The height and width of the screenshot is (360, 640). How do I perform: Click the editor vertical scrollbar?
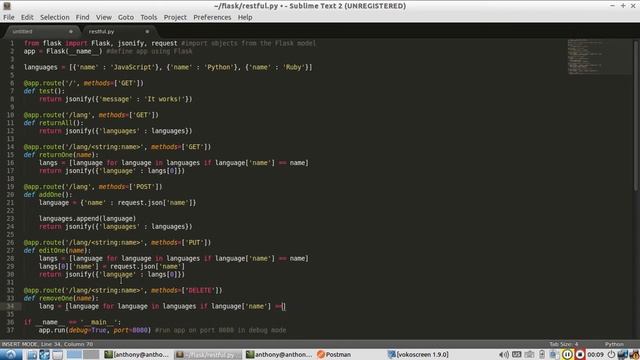point(636,115)
